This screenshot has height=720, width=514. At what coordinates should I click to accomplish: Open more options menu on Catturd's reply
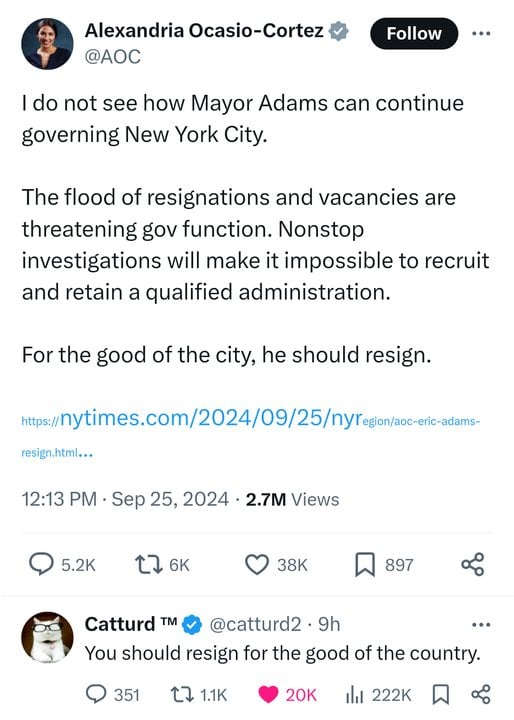coord(481,624)
